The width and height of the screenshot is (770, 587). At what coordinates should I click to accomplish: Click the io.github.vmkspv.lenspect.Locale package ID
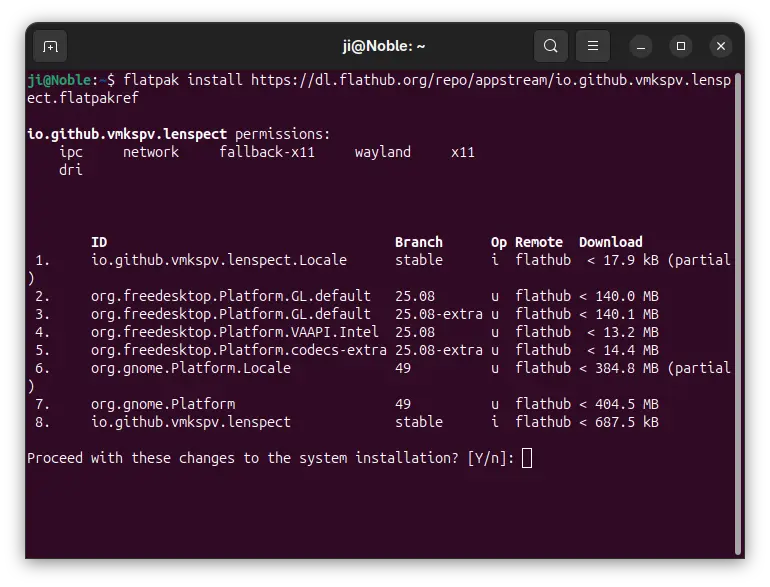pos(218,260)
